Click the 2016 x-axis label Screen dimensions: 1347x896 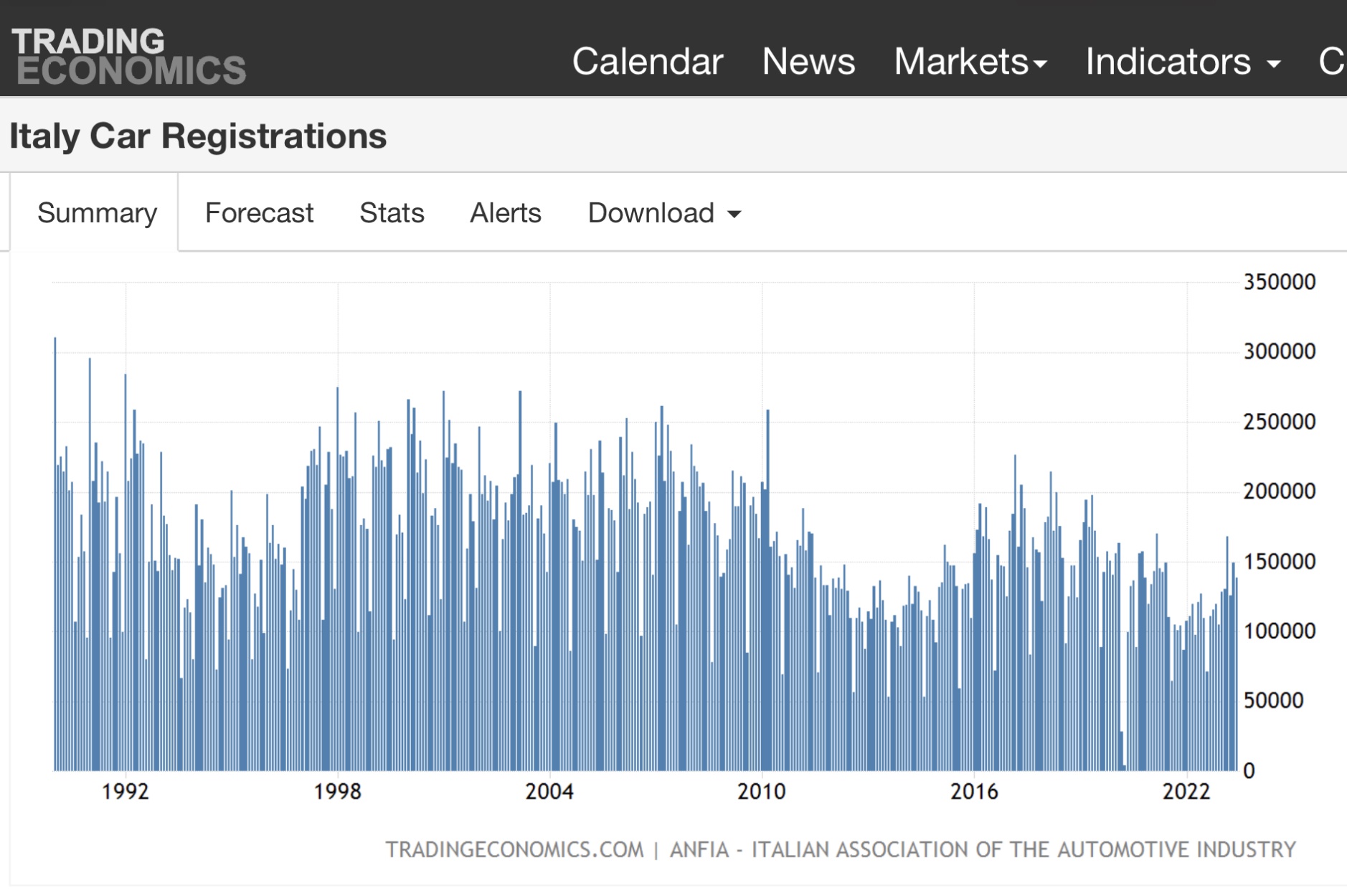pyautogui.click(x=974, y=791)
